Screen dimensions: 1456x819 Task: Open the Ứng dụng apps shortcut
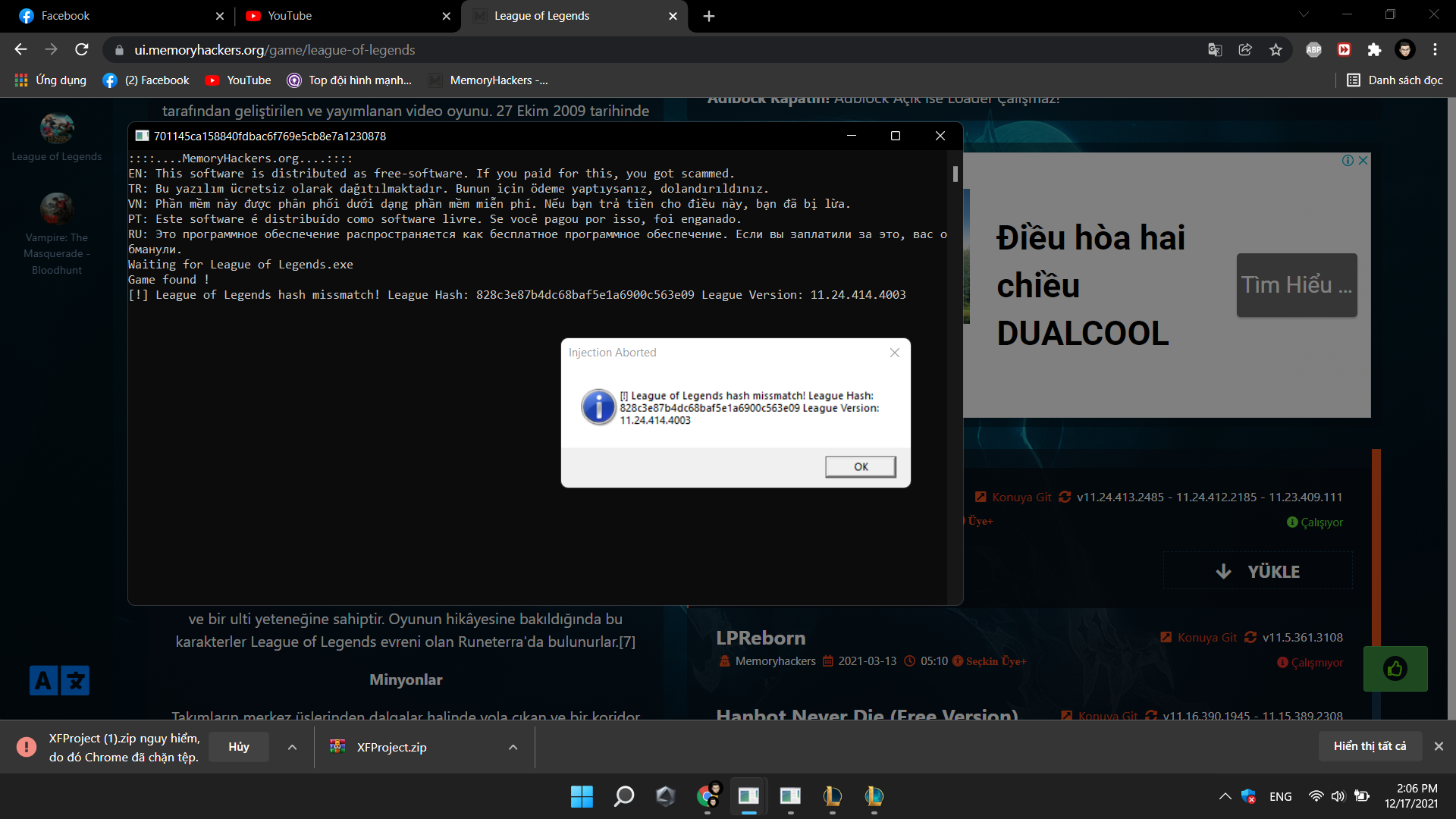(50, 80)
